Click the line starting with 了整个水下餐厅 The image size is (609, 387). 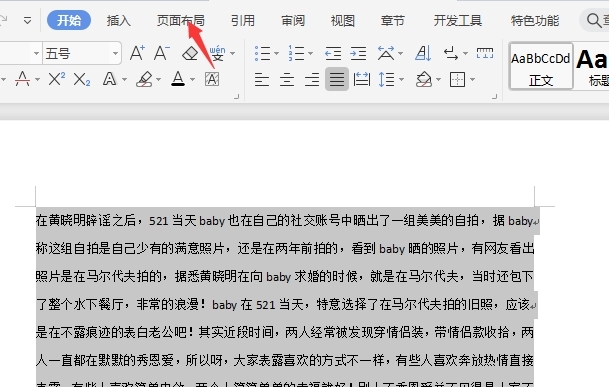coord(287,304)
